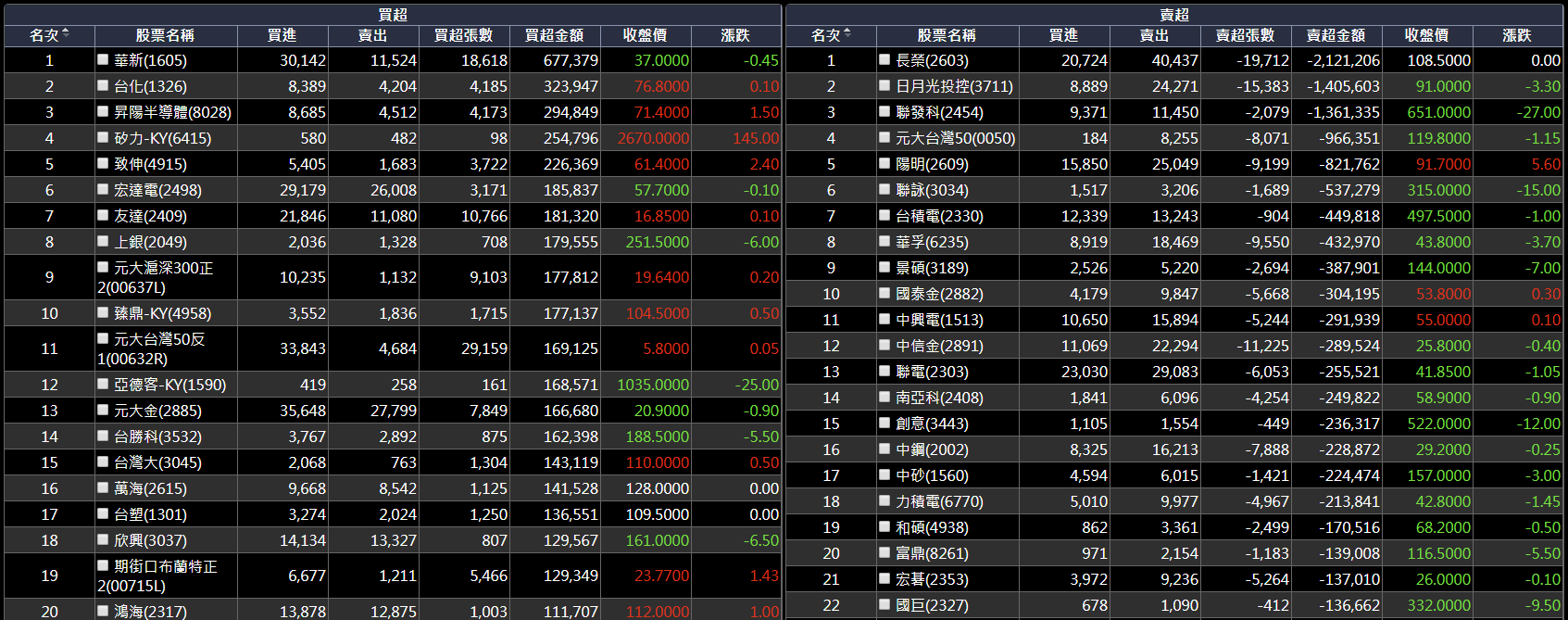Tick the checkbox for 台化(1326)
This screenshot has width=1568, height=620.
[x=104, y=85]
